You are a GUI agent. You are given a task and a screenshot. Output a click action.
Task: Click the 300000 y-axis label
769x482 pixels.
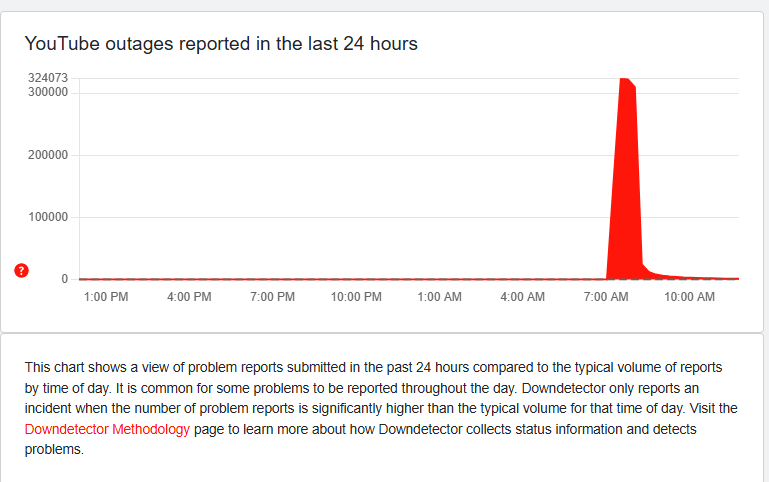pos(48,92)
